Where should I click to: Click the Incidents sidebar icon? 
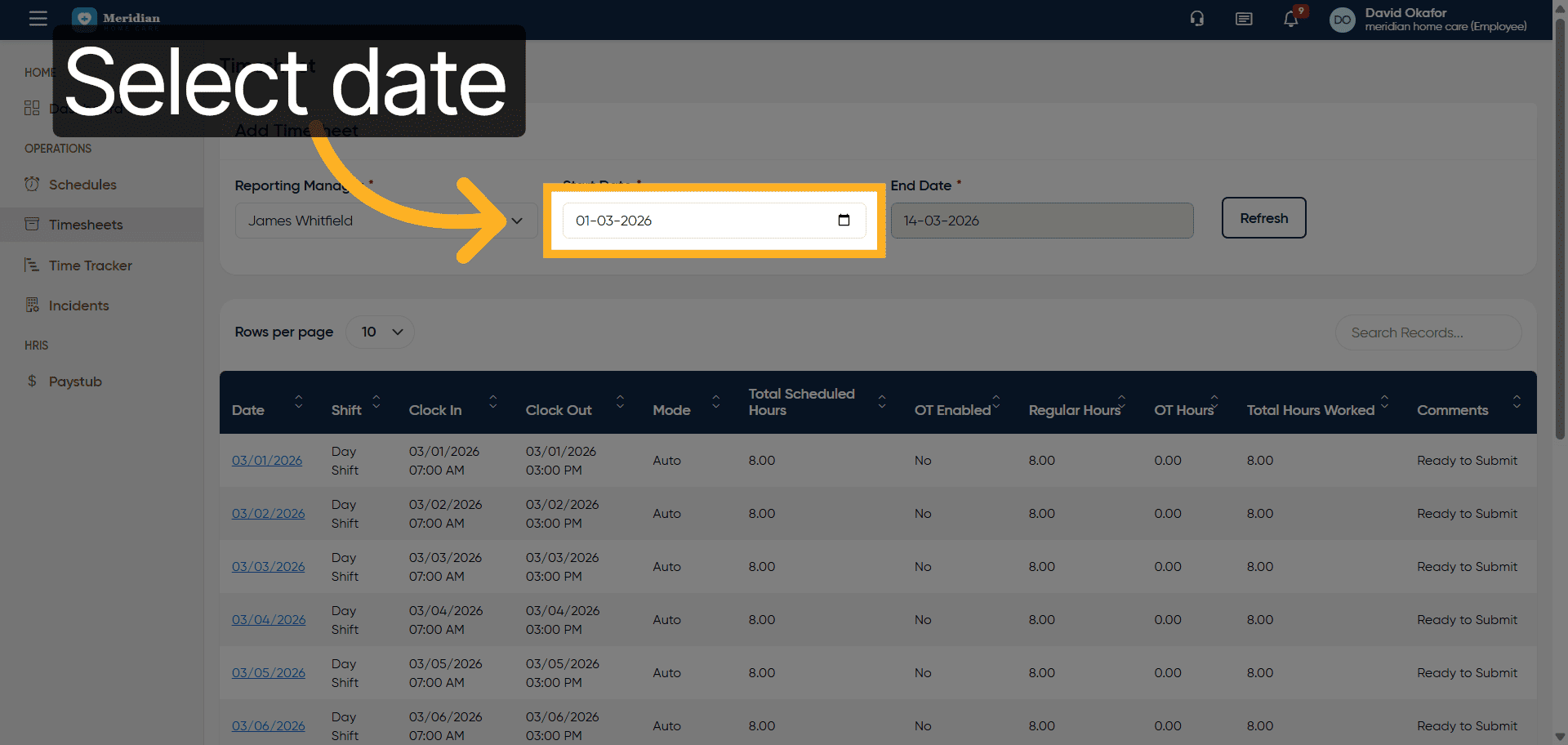32,306
